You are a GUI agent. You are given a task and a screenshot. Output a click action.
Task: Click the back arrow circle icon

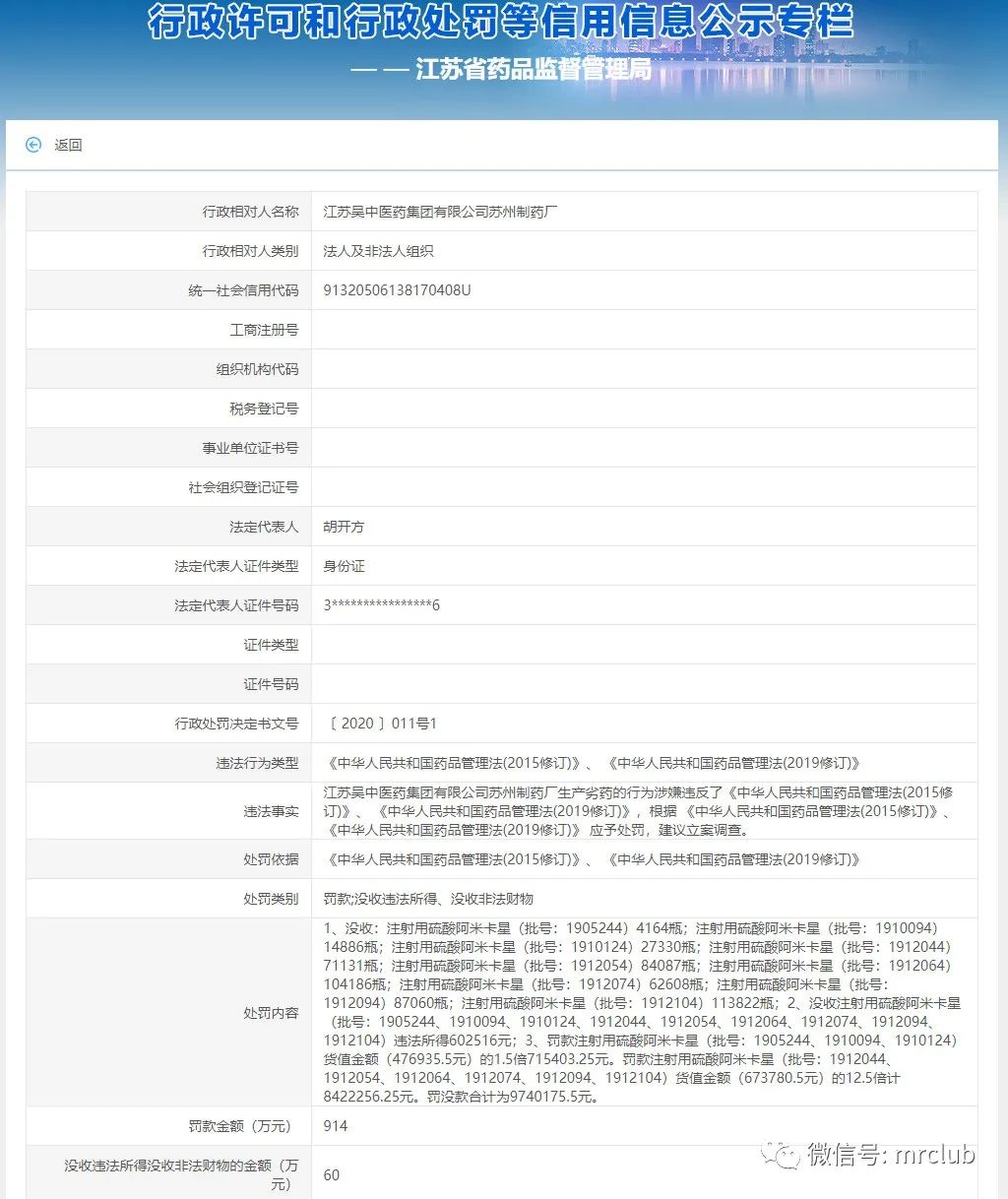pos(33,145)
